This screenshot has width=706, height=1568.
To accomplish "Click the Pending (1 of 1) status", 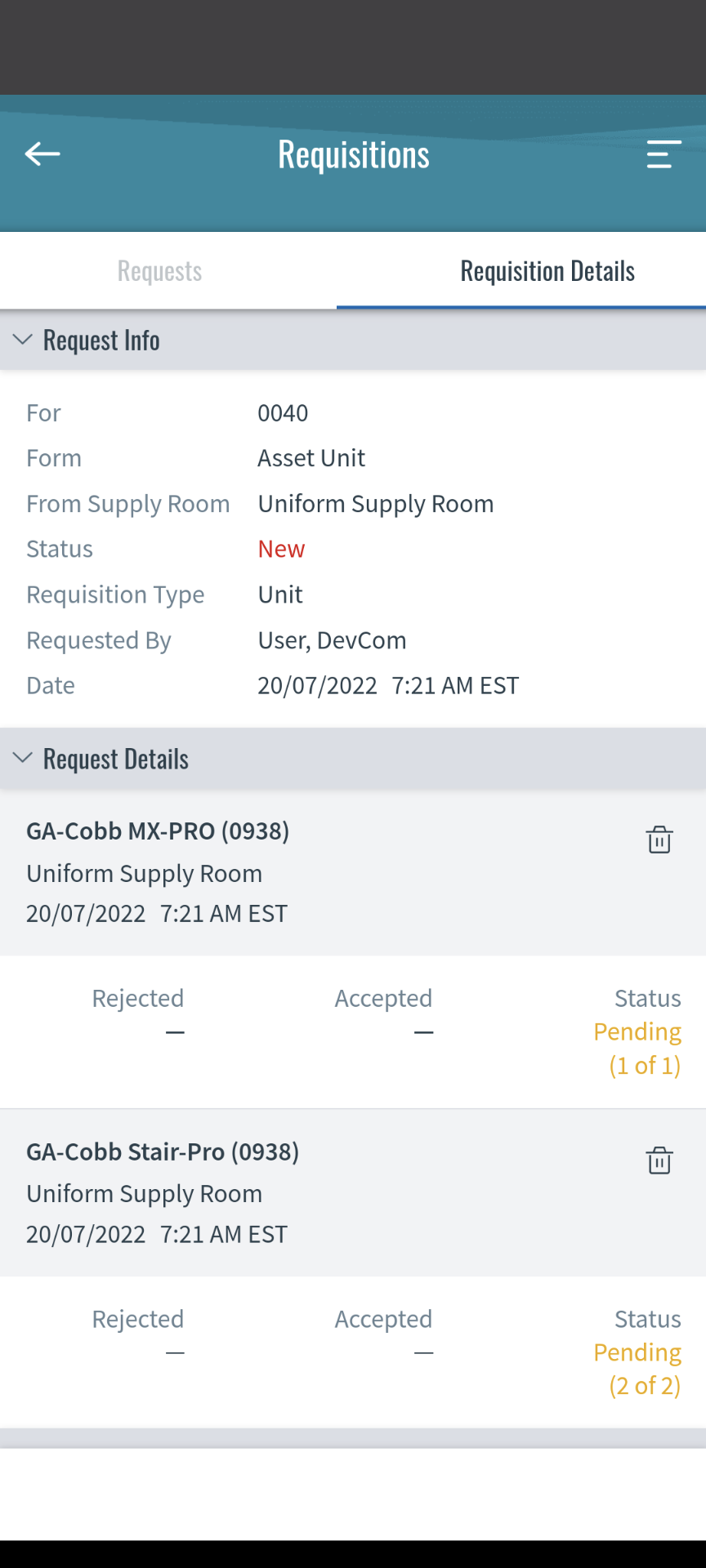I will (x=637, y=1049).
